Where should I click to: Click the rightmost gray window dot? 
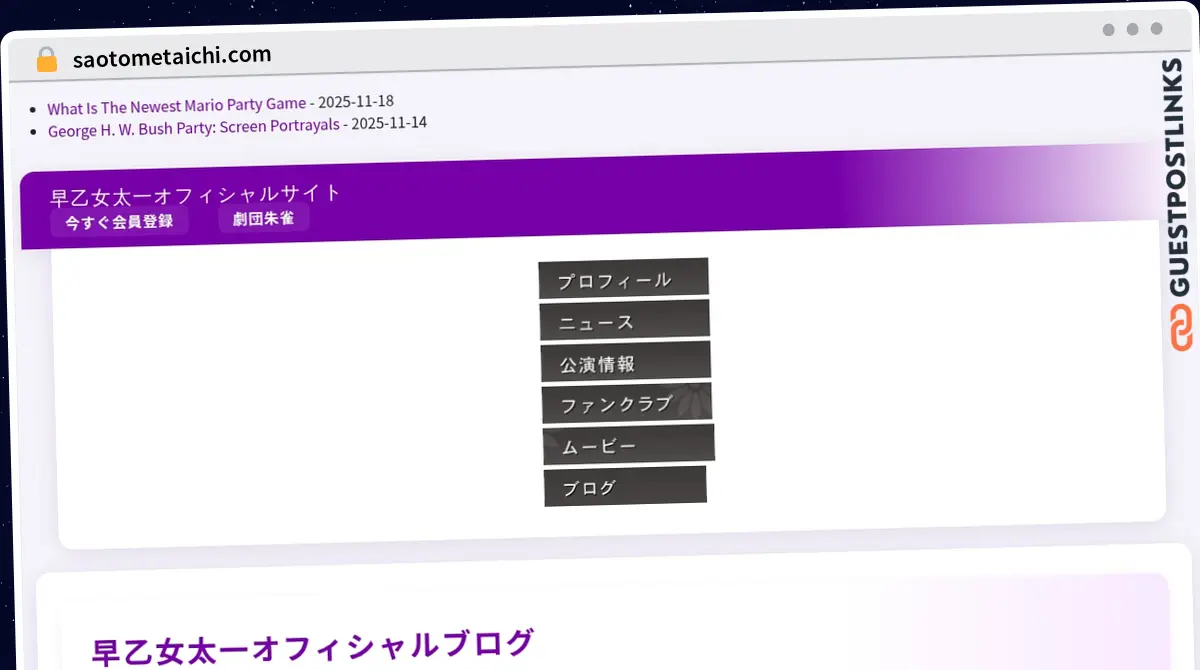pyautogui.click(x=1156, y=29)
